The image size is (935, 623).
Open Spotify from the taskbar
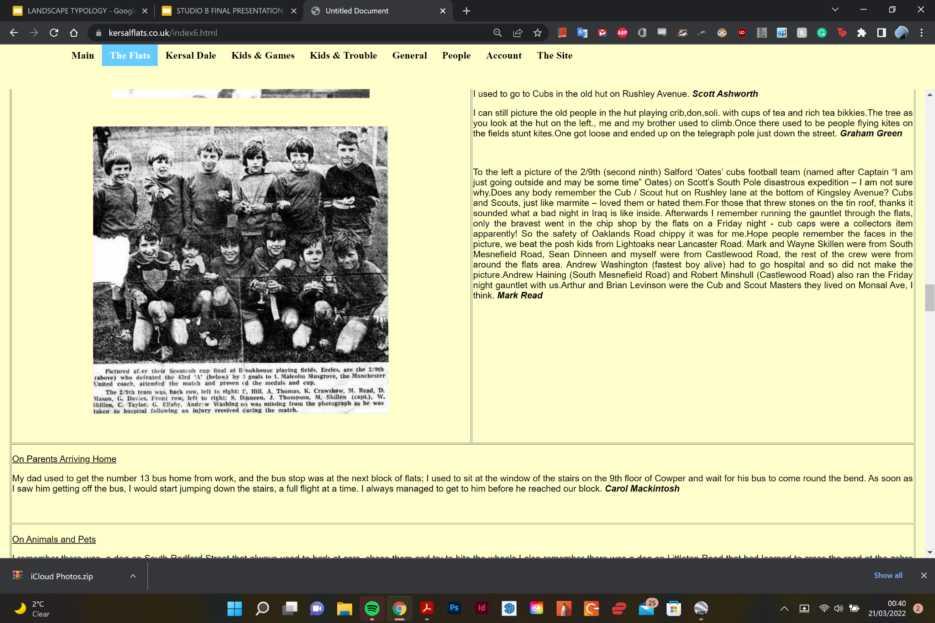(372, 608)
